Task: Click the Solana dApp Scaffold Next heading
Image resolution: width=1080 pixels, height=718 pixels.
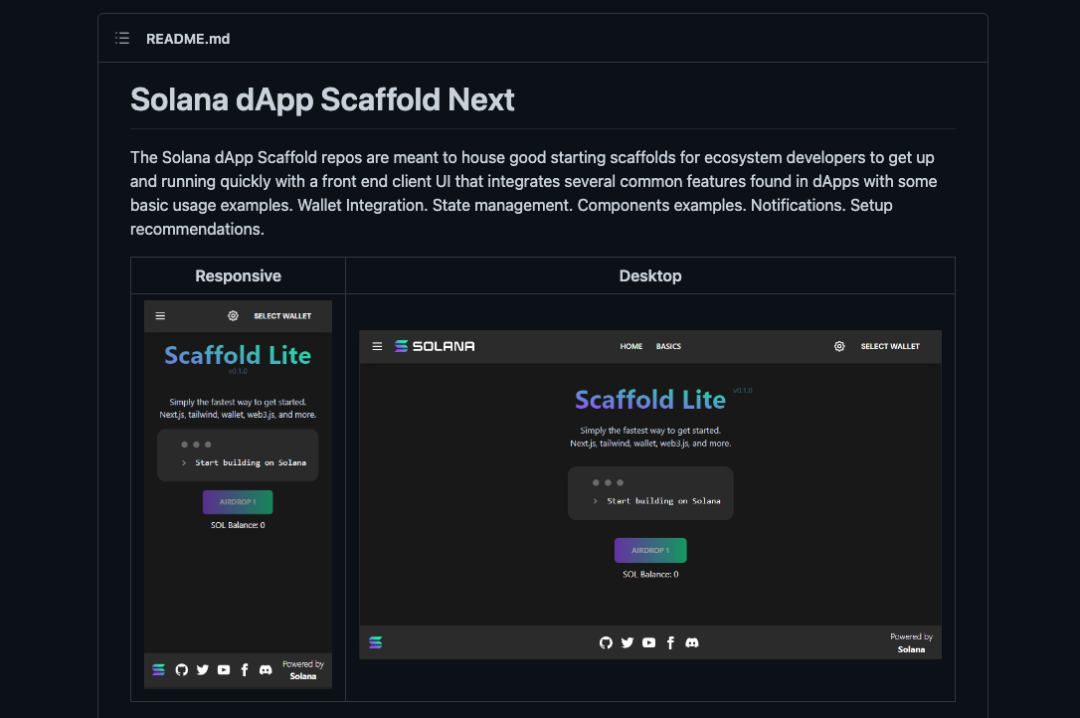Action: coord(322,99)
